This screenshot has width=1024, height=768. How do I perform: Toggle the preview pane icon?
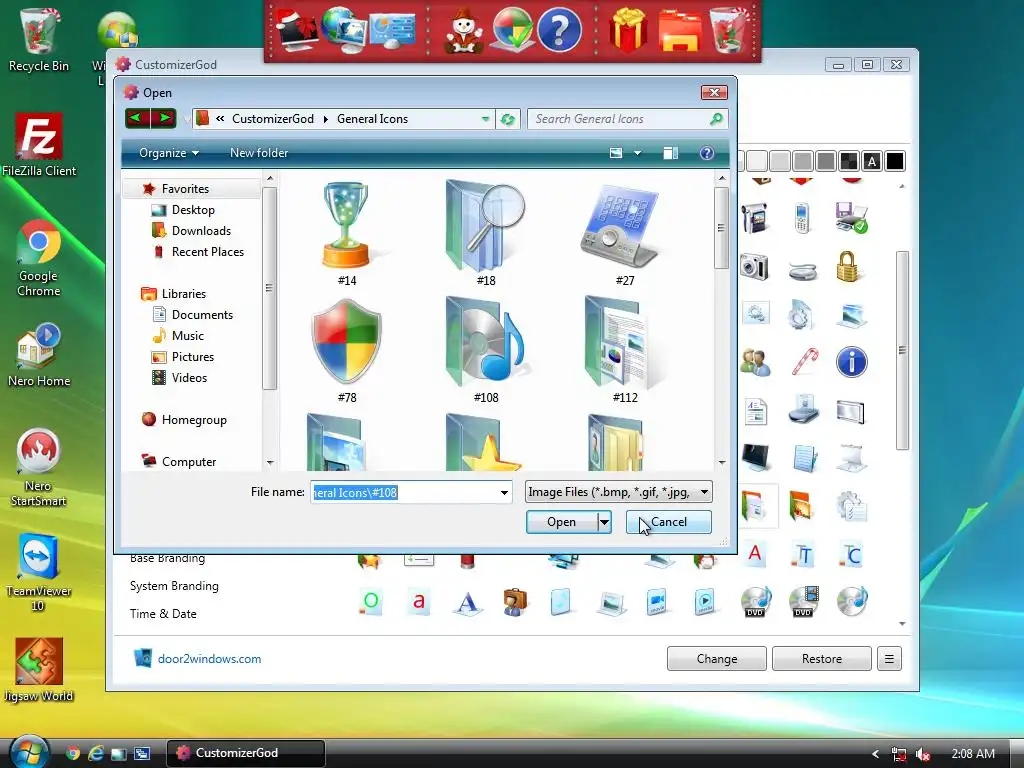click(670, 153)
